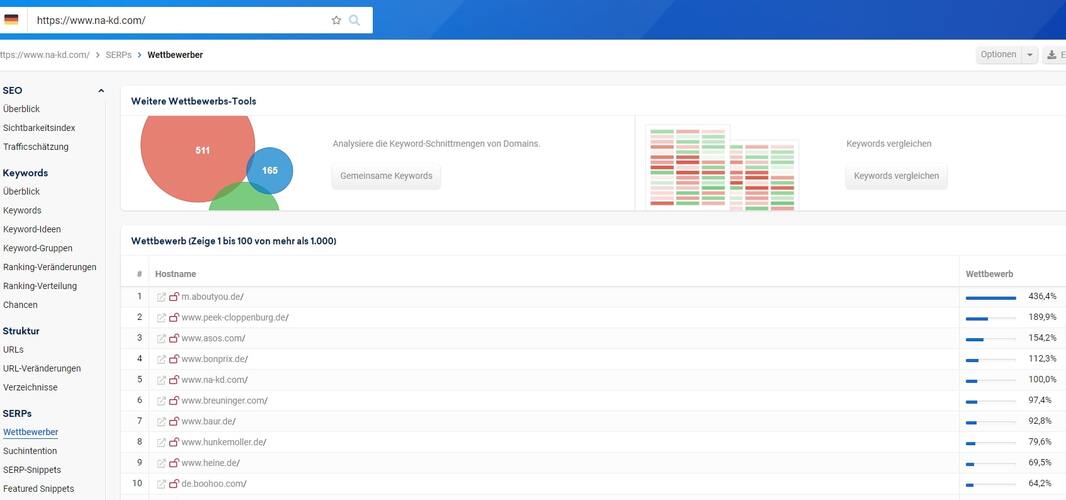Click the export download icon button
1066x500 pixels.
1054,55
